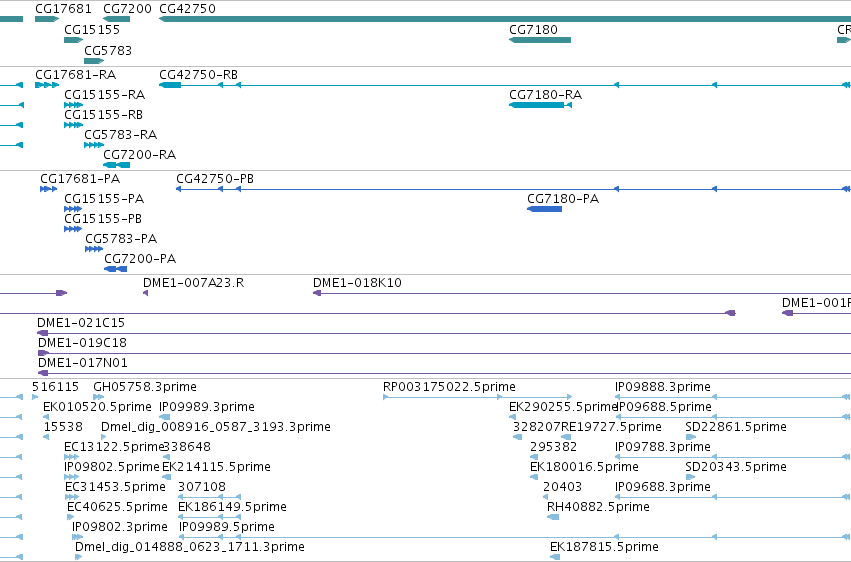Screen dimensions: 851x562
Task: Select EST EC13122.5prime
Action: [72, 457]
